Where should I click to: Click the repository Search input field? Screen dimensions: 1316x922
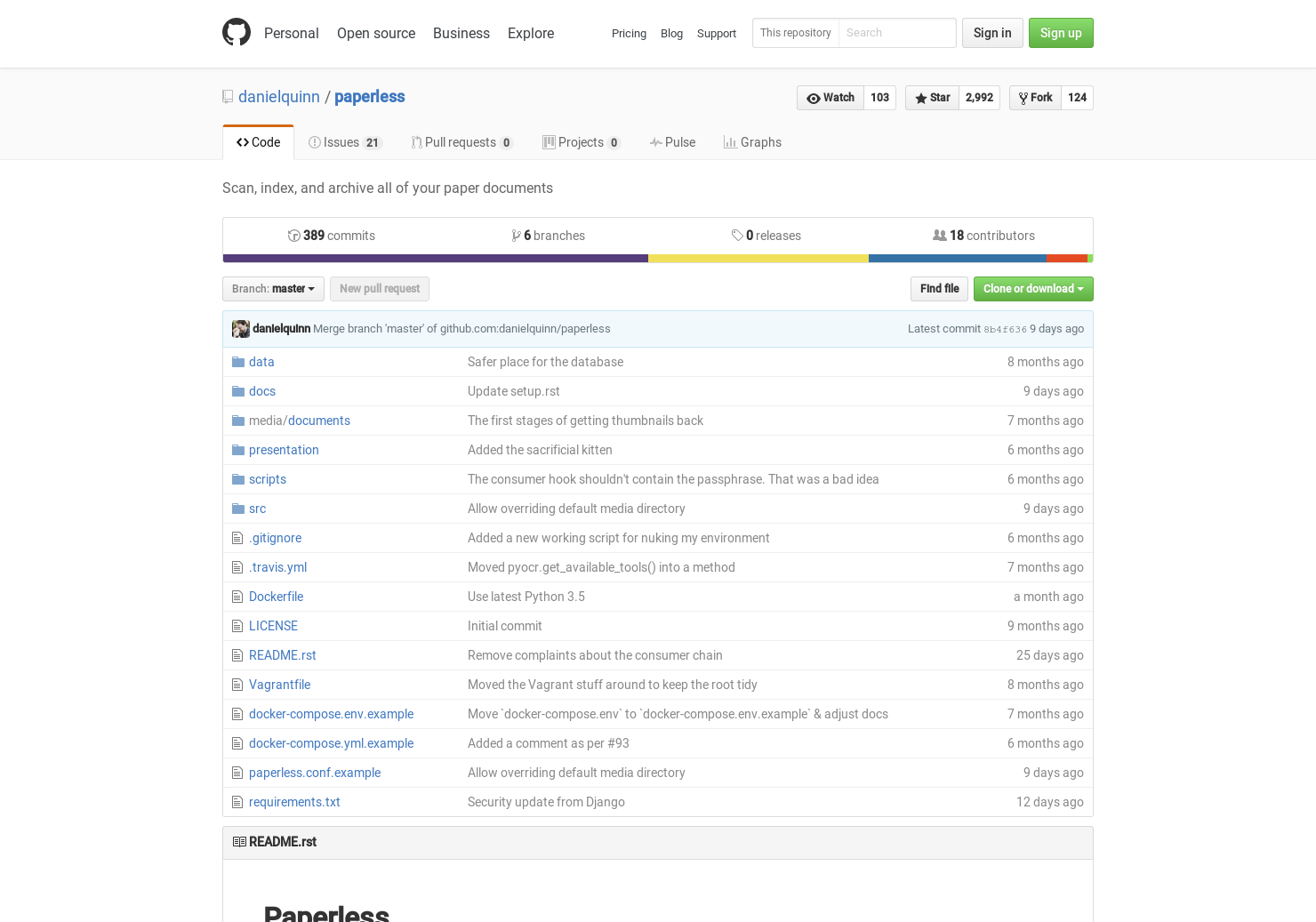897,33
